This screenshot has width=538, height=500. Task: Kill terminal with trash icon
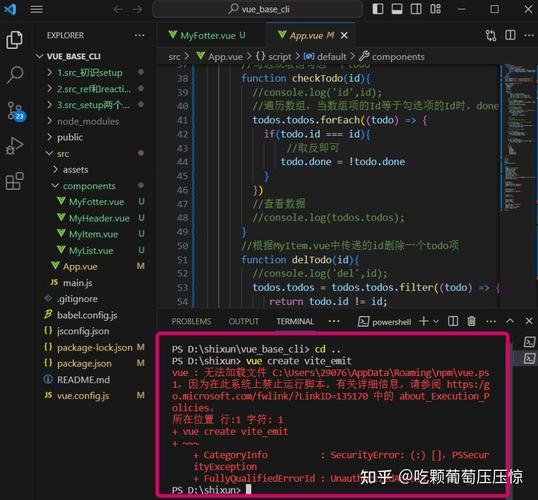(471, 321)
